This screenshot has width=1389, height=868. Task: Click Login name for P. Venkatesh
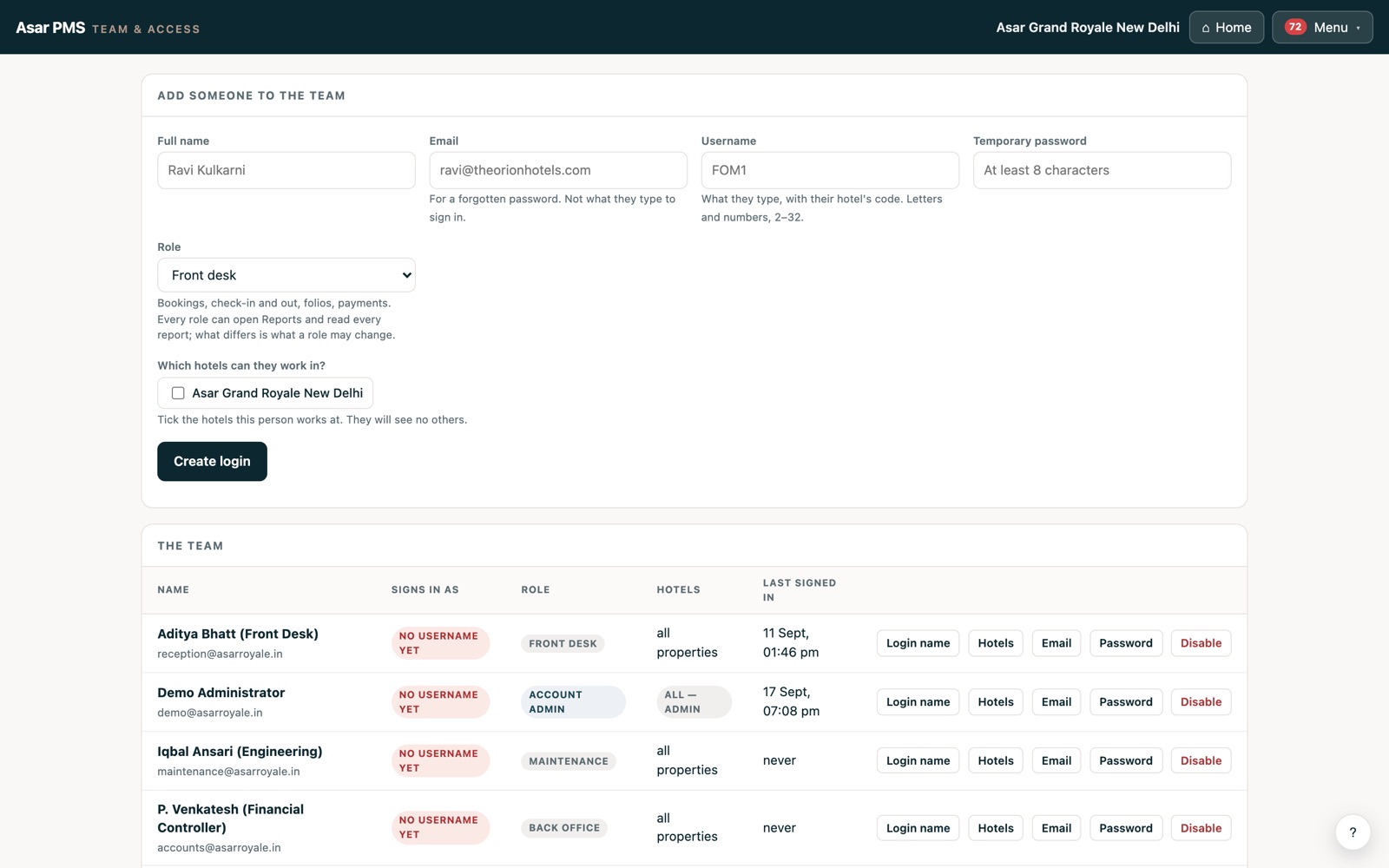point(918,828)
